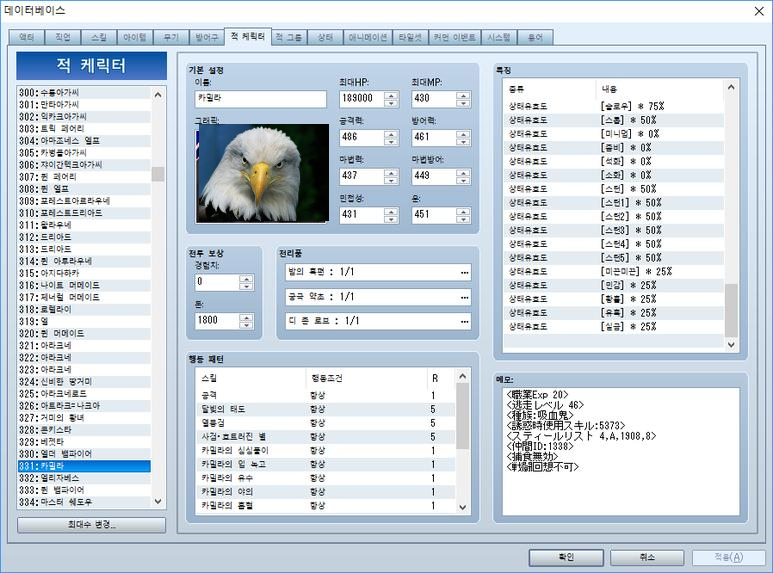Raise 공격력 value 486 with up arrow
773x573 pixels.
[x=391, y=134]
